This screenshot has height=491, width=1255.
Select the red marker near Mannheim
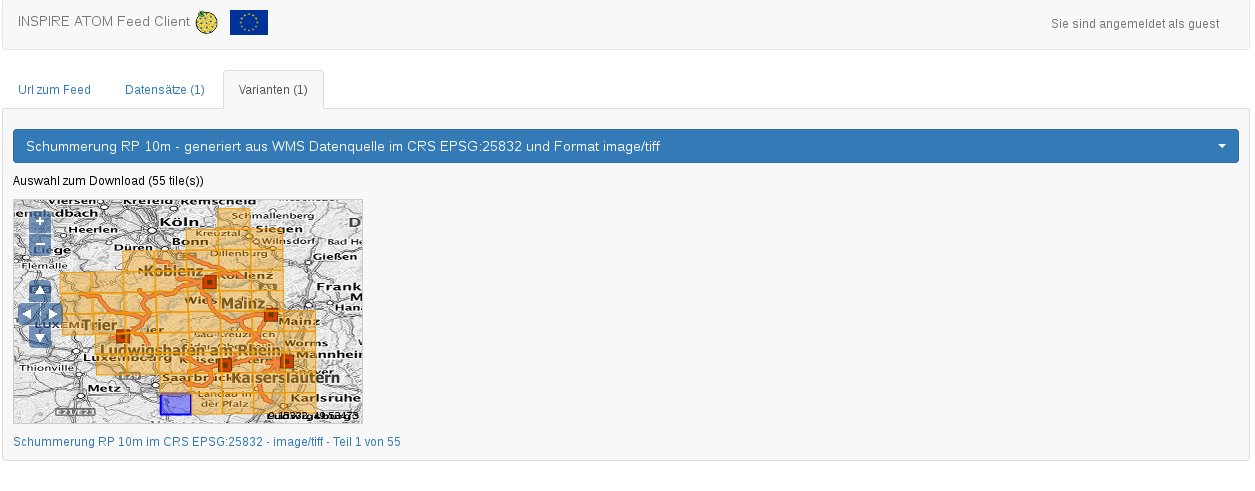pyautogui.click(x=288, y=361)
